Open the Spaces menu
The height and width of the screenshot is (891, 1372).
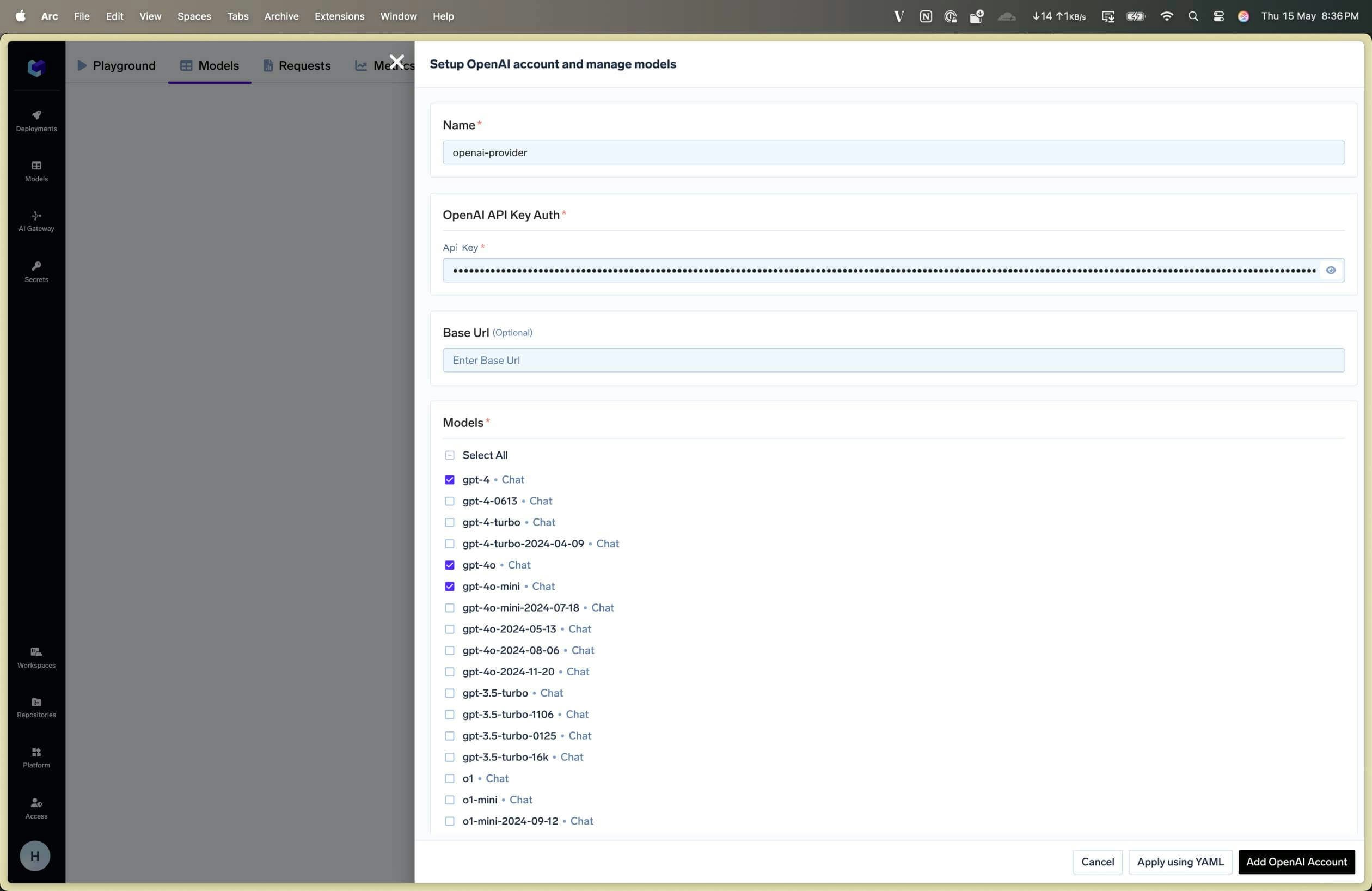tap(194, 16)
